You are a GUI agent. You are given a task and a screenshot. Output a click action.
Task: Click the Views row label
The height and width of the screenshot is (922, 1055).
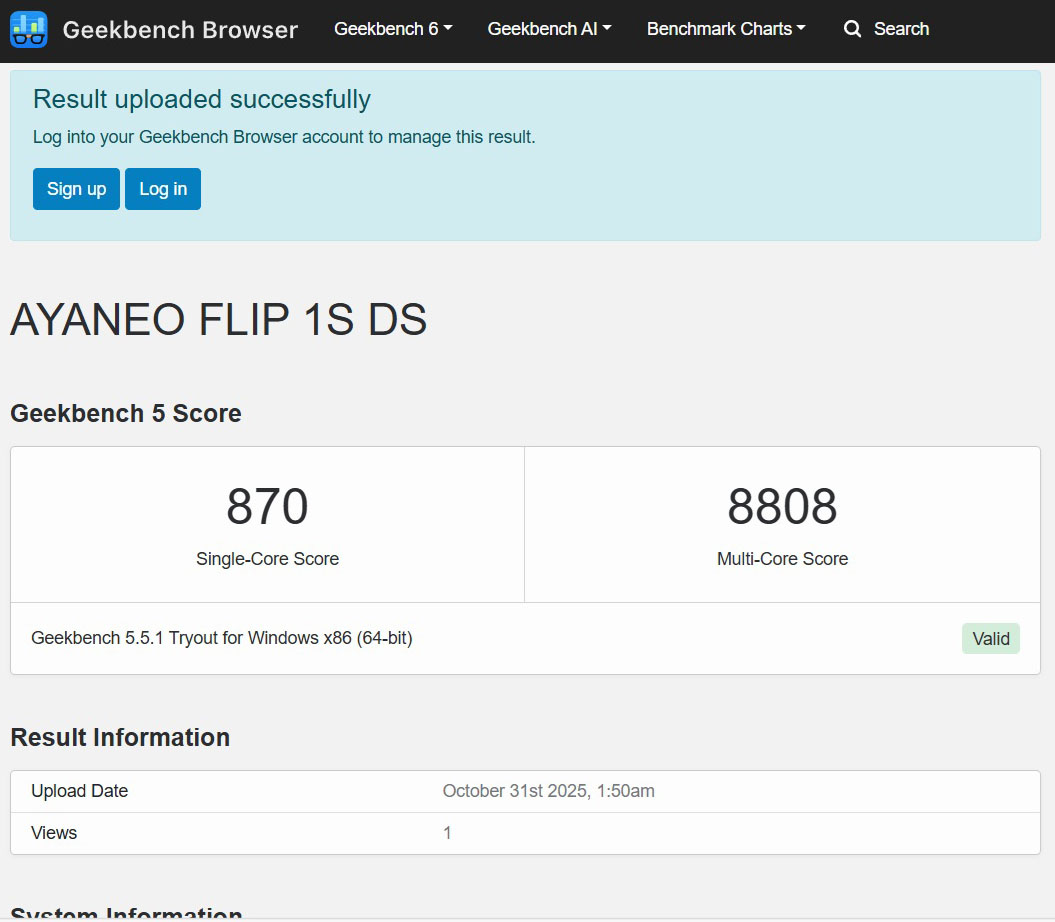click(x=54, y=833)
